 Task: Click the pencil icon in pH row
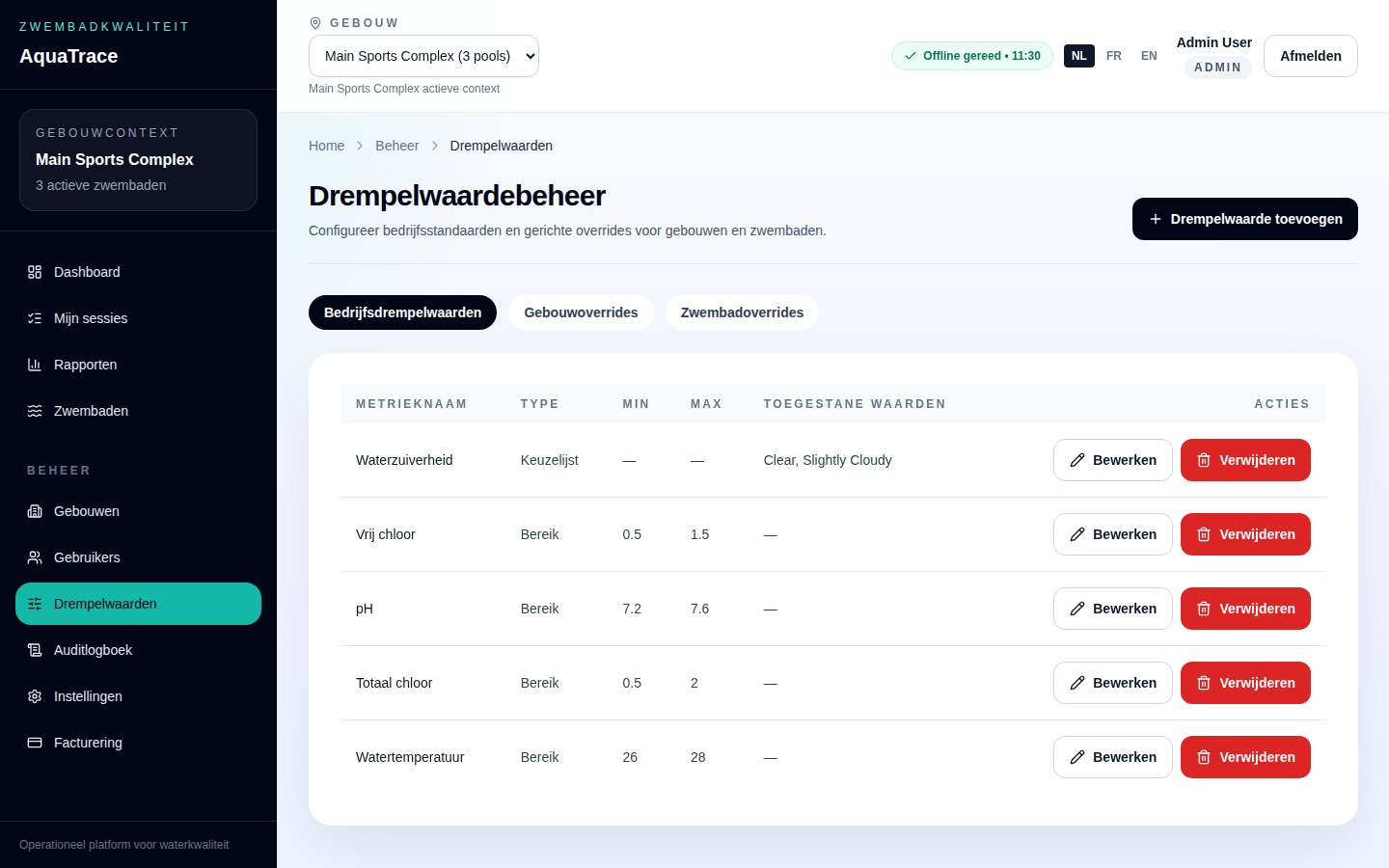[x=1077, y=609]
